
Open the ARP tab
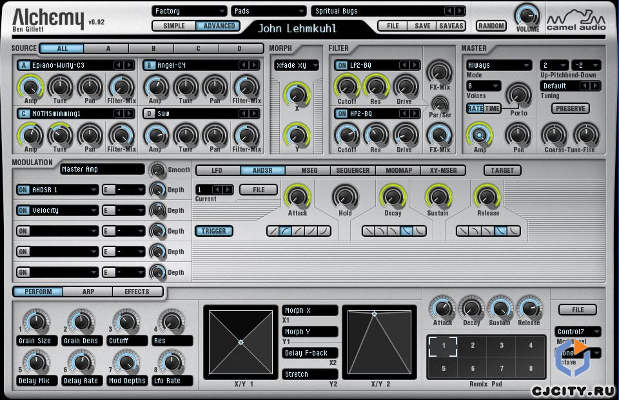tap(86, 291)
